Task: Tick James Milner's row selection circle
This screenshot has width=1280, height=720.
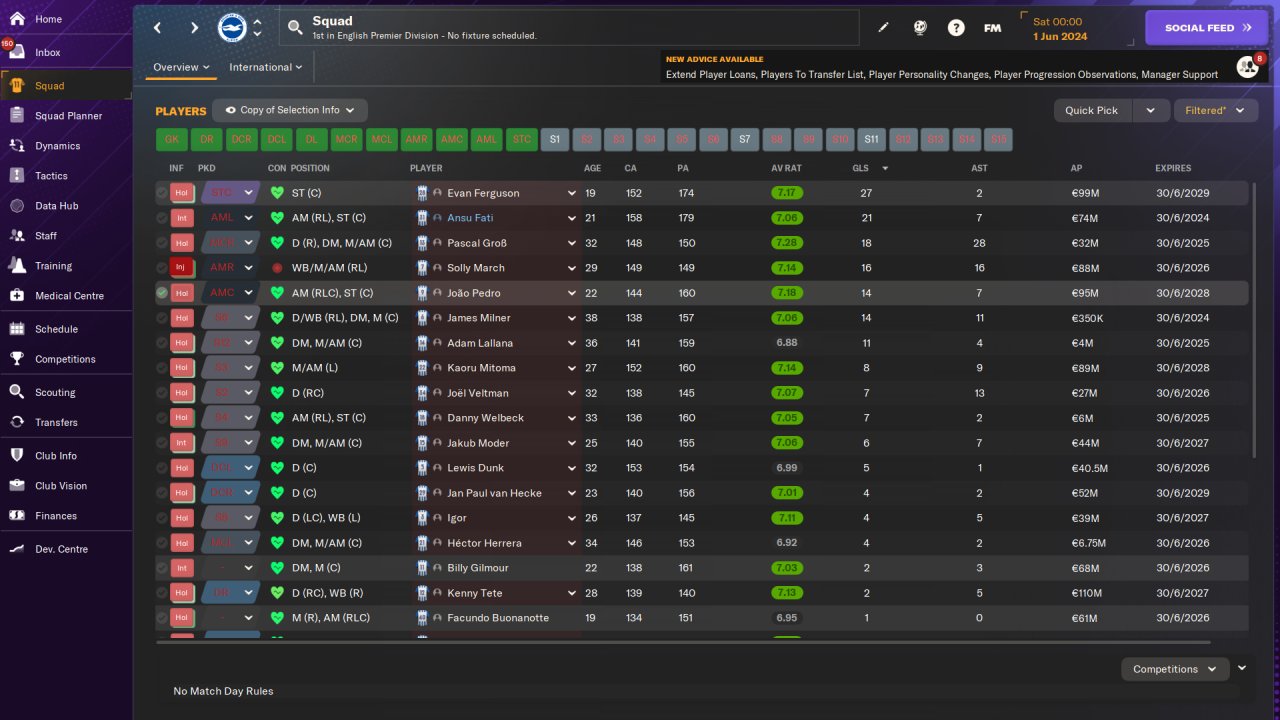Action: point(162,318)
